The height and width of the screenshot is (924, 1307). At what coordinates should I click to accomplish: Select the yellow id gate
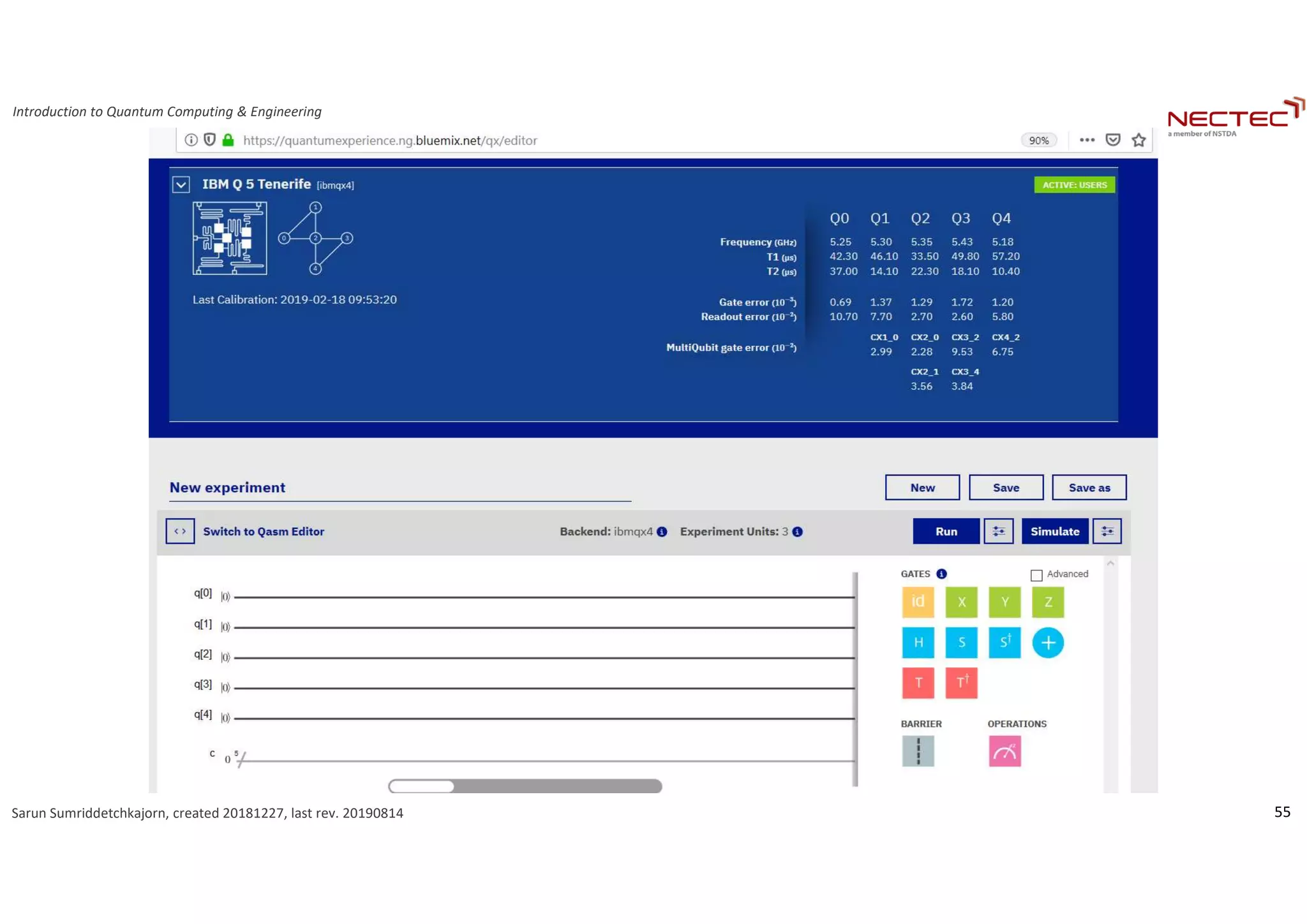pyautogui.click(x=918, y=602)
